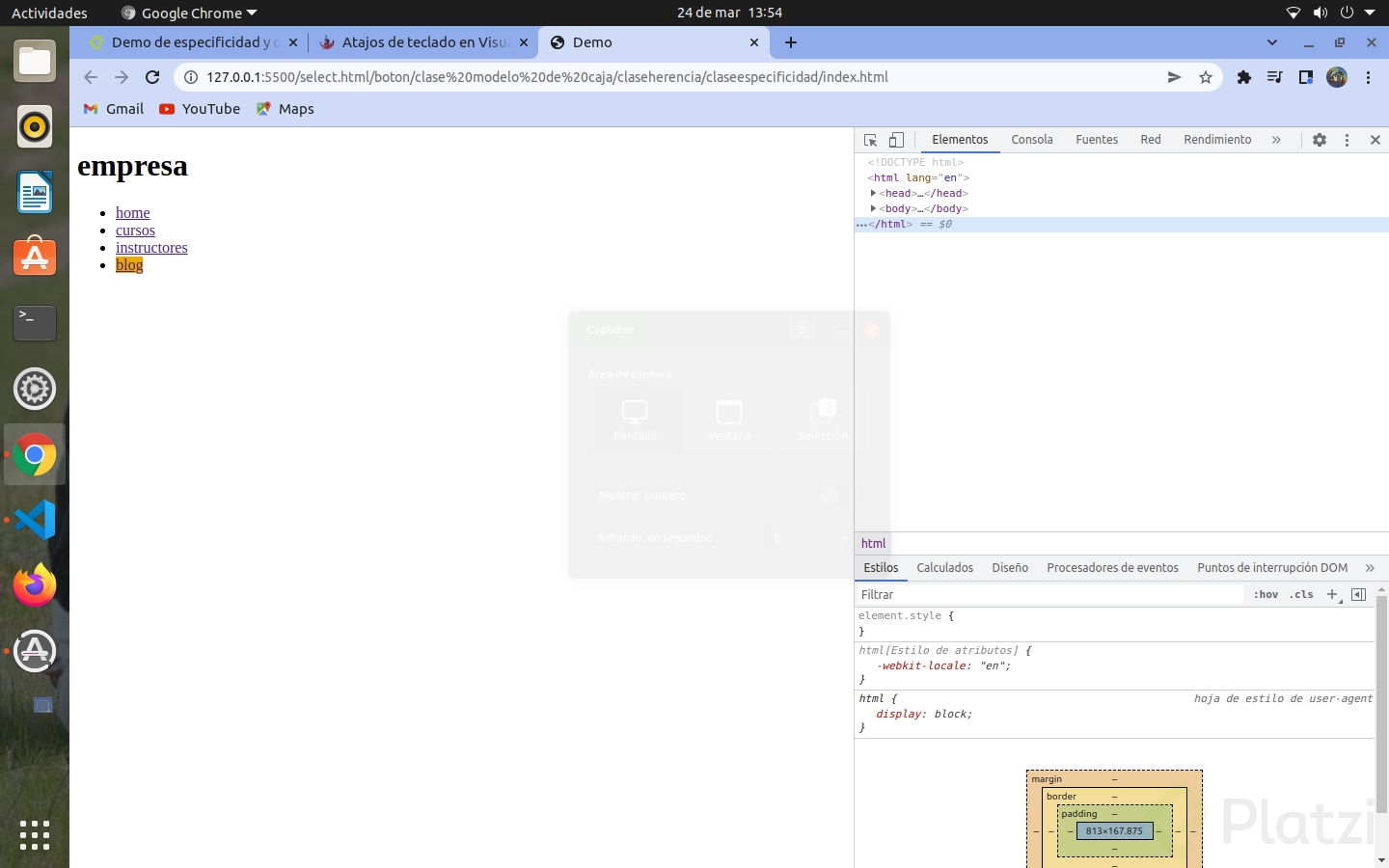1389x868 pixels.
Task: Open a new Chrome tab
Action: point(791,42)
